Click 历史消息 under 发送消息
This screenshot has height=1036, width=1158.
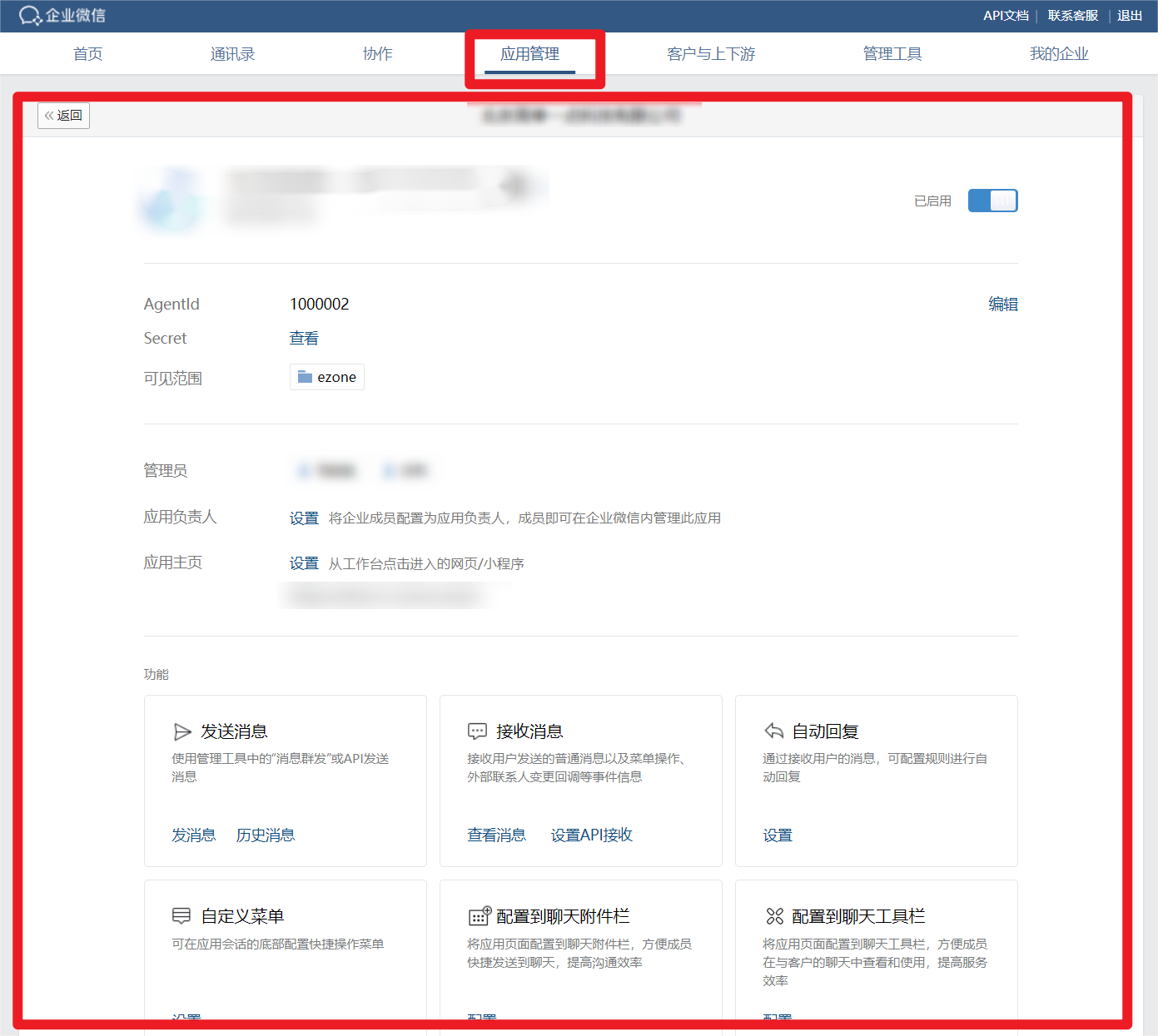(x=265, y=835)
